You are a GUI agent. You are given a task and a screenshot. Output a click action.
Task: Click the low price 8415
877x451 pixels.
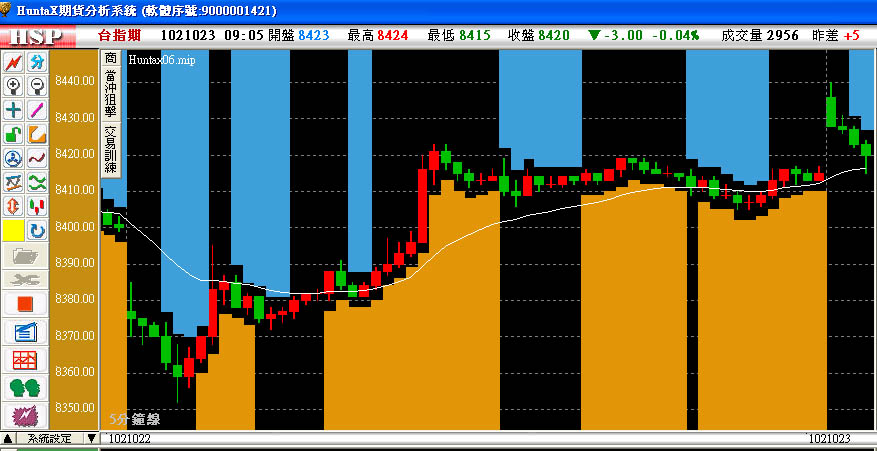tap(475, 35)
